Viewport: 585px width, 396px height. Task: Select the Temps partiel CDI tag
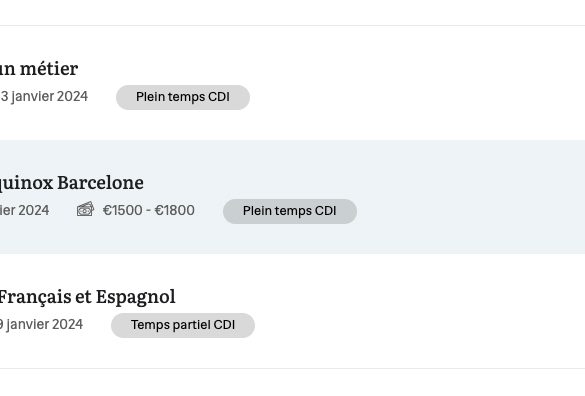click(183, 325)
